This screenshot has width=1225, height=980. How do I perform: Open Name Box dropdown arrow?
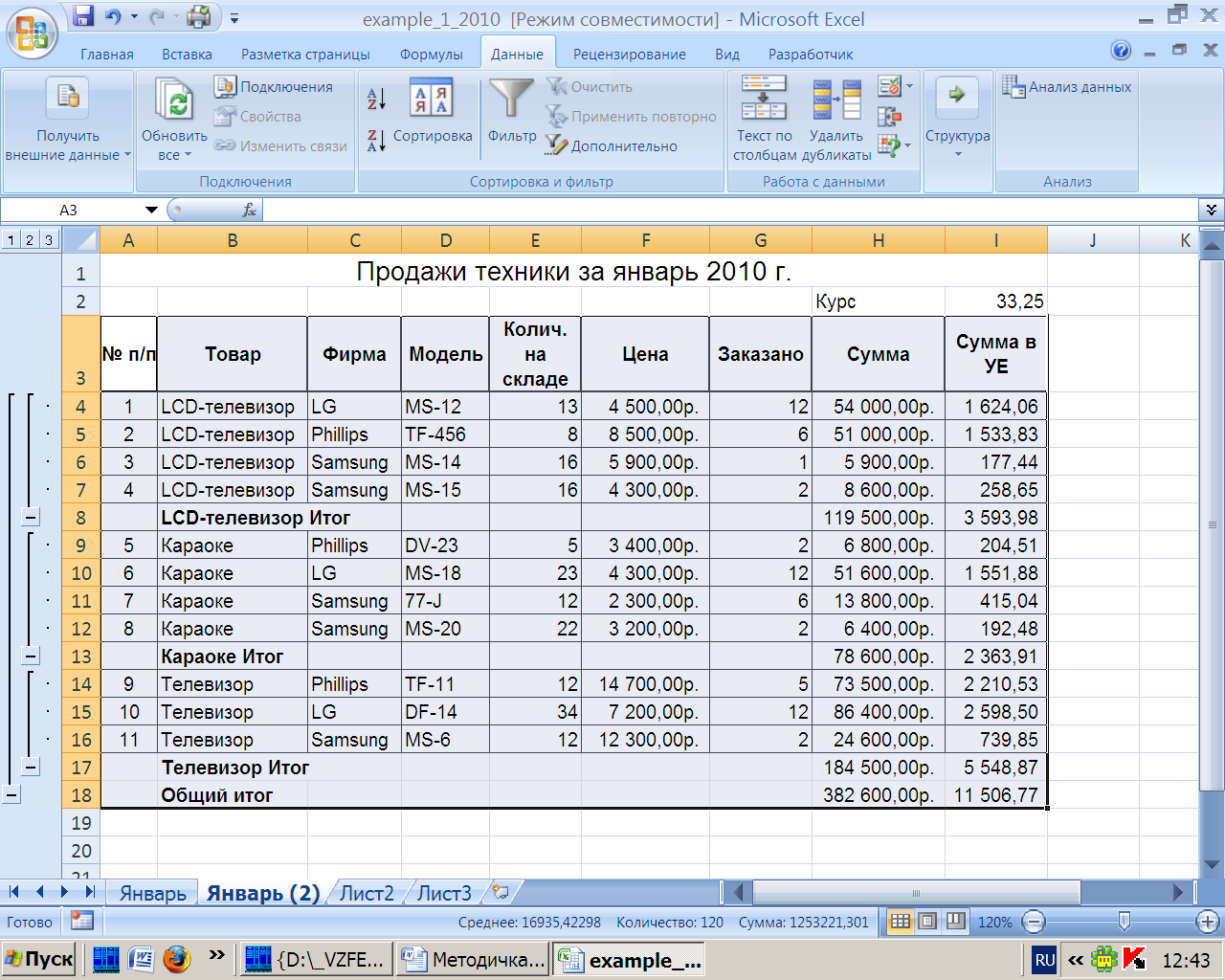(x=151, y=210)
